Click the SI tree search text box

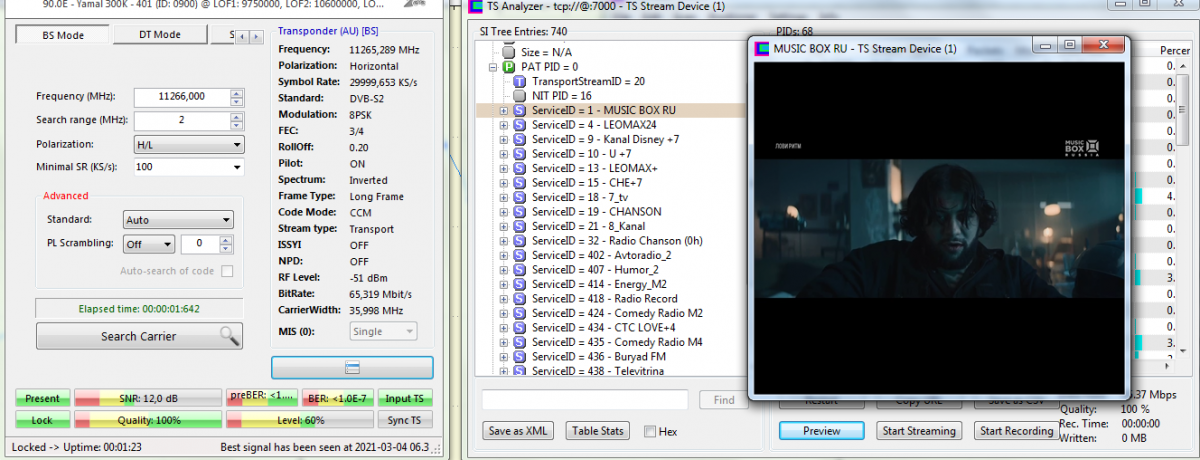(585, 400)
